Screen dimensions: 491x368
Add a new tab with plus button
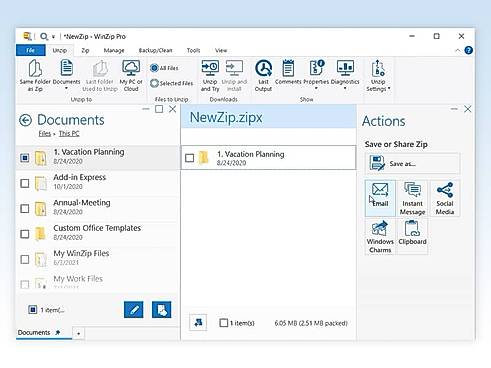(78, 333)
